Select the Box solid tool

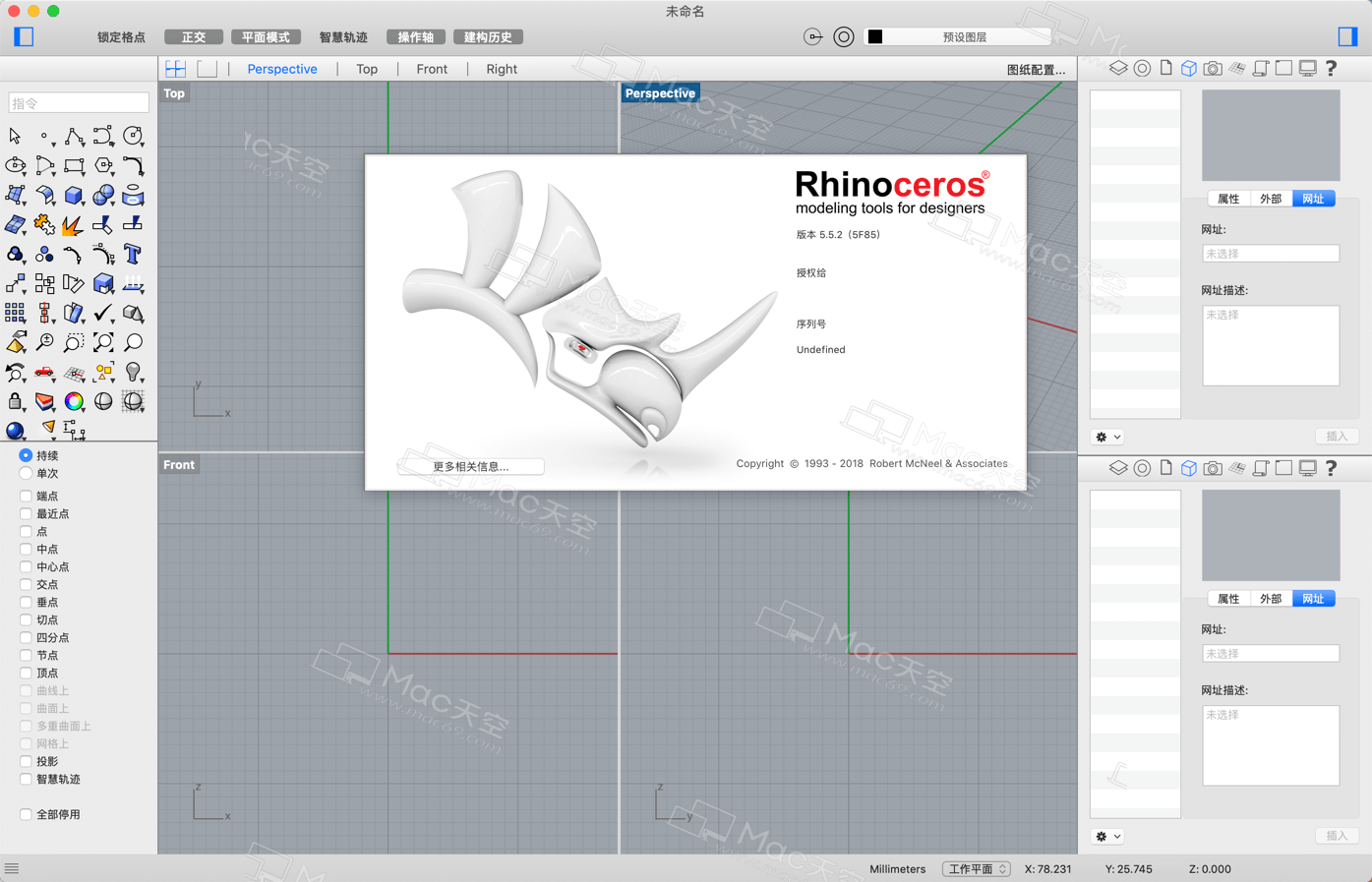74,195
